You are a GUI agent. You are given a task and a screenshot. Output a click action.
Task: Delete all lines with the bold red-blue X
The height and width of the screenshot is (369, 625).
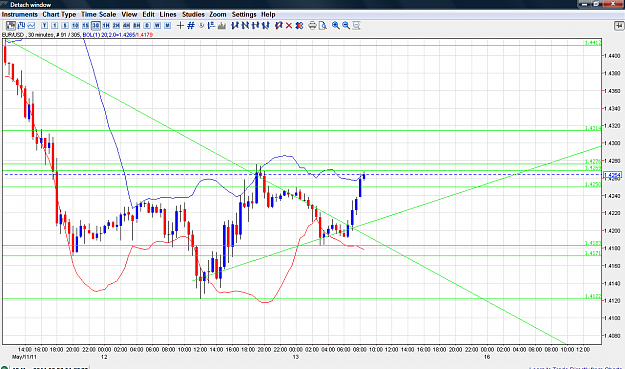[299, 26]
